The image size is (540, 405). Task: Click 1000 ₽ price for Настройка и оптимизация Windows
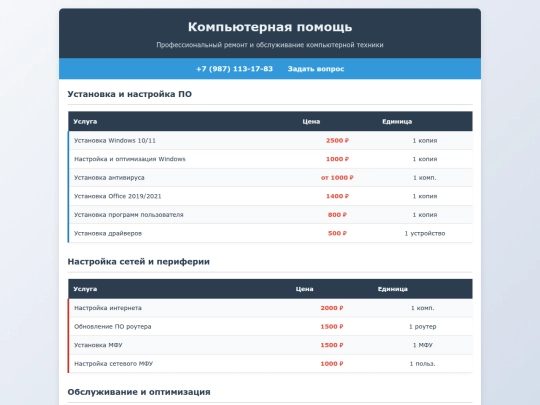337,159
